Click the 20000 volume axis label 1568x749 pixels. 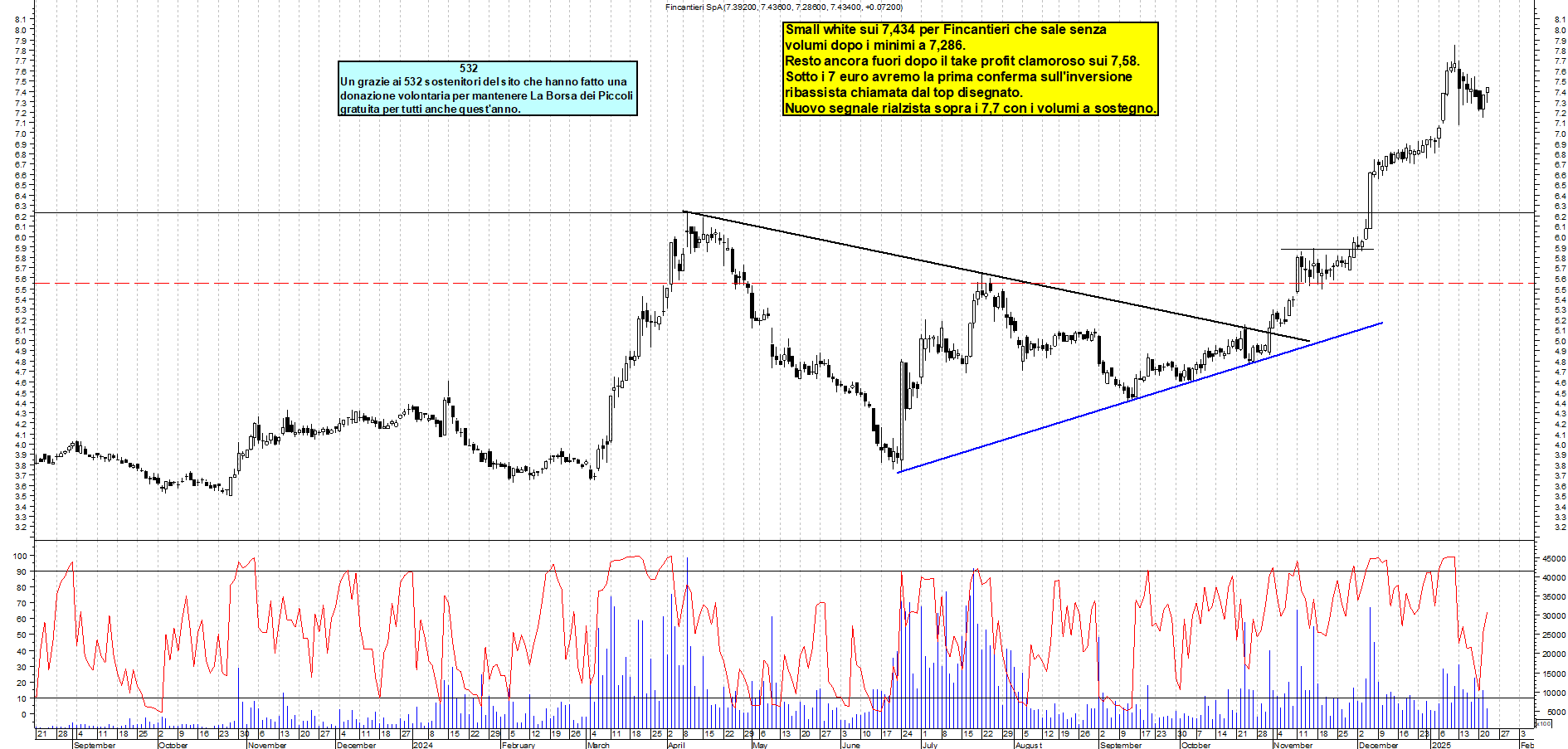1554,654
